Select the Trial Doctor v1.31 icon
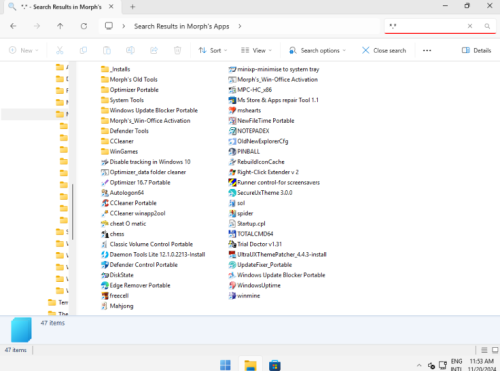This screenshot has width=500, height=371. click(232, 244)
